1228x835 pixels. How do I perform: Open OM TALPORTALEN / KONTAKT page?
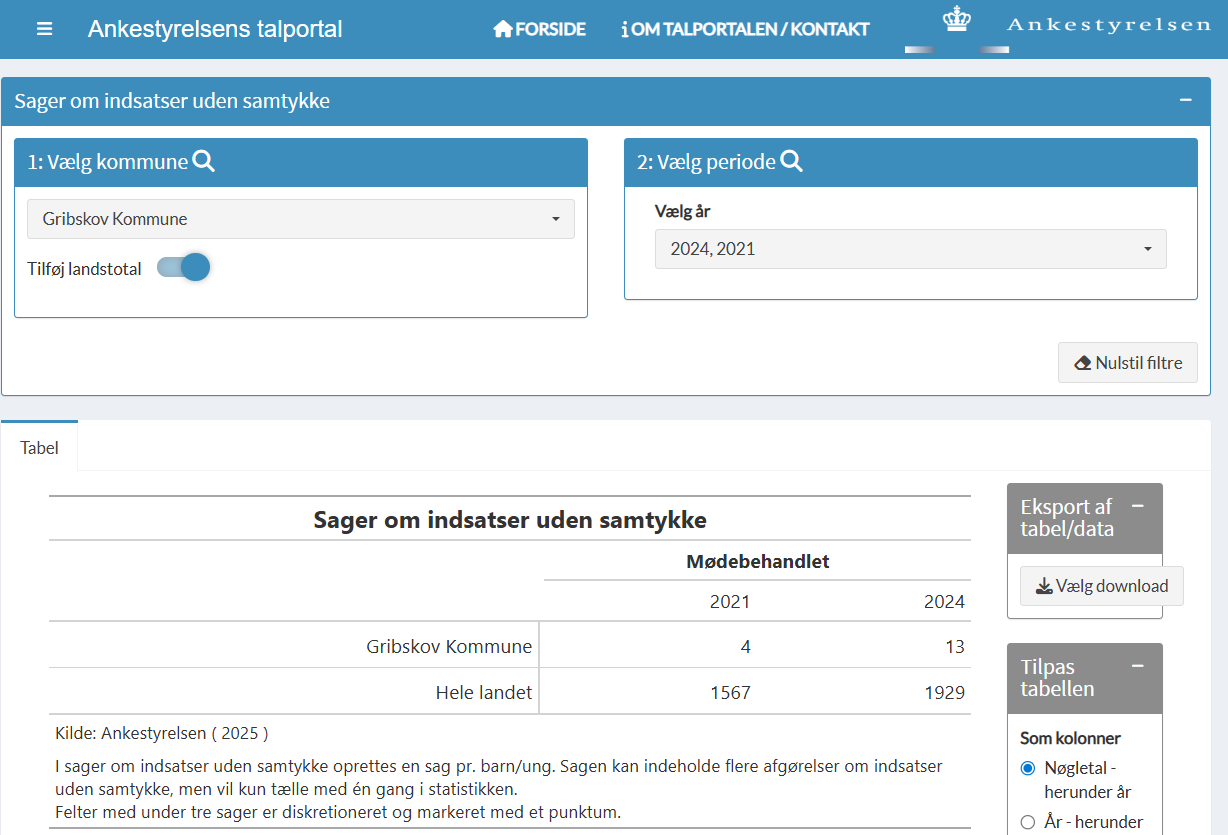[x=745, y=29]
